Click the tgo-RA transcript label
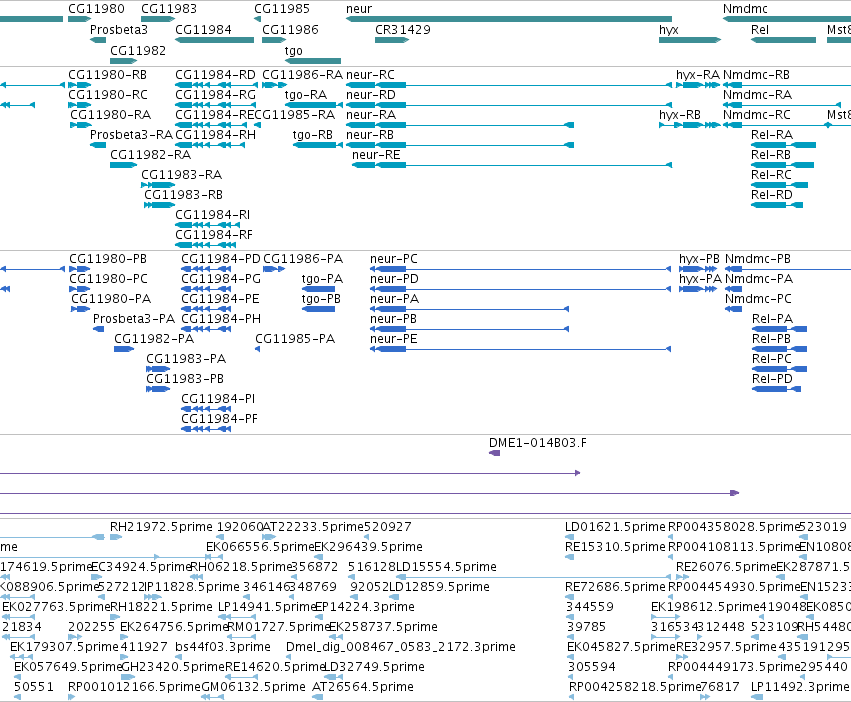 click(306, 94)
